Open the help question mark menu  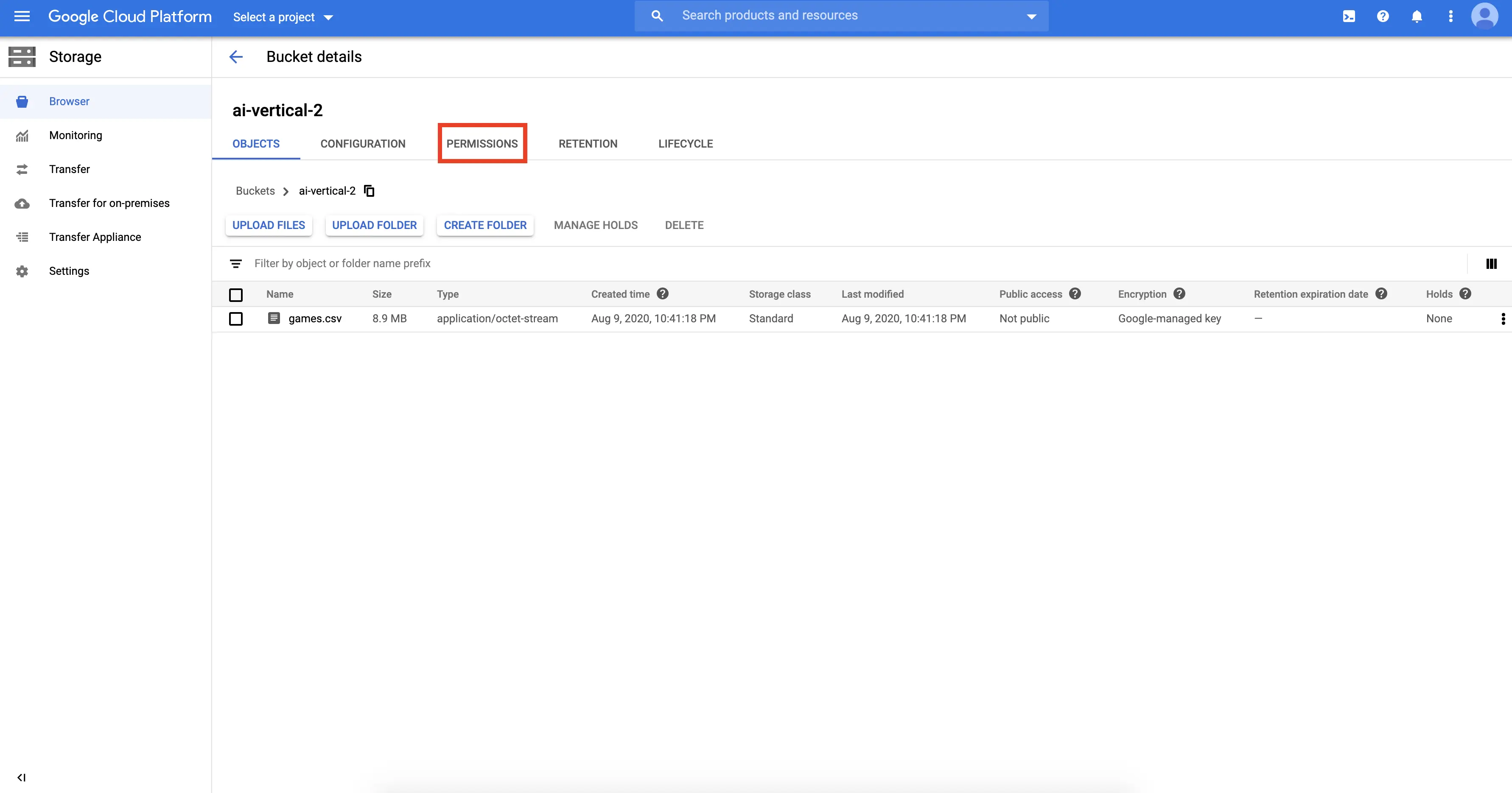tap(1383, 17)
